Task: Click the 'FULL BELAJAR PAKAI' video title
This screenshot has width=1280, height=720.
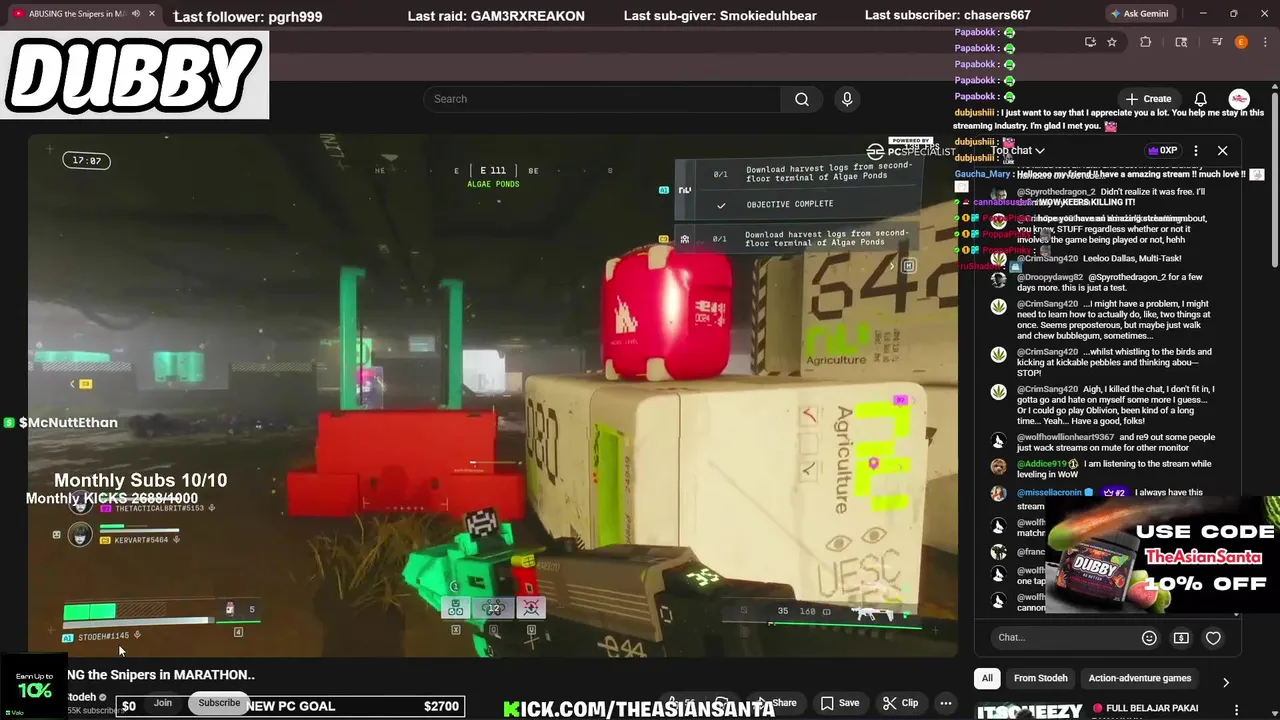Action: (1152, 708)
